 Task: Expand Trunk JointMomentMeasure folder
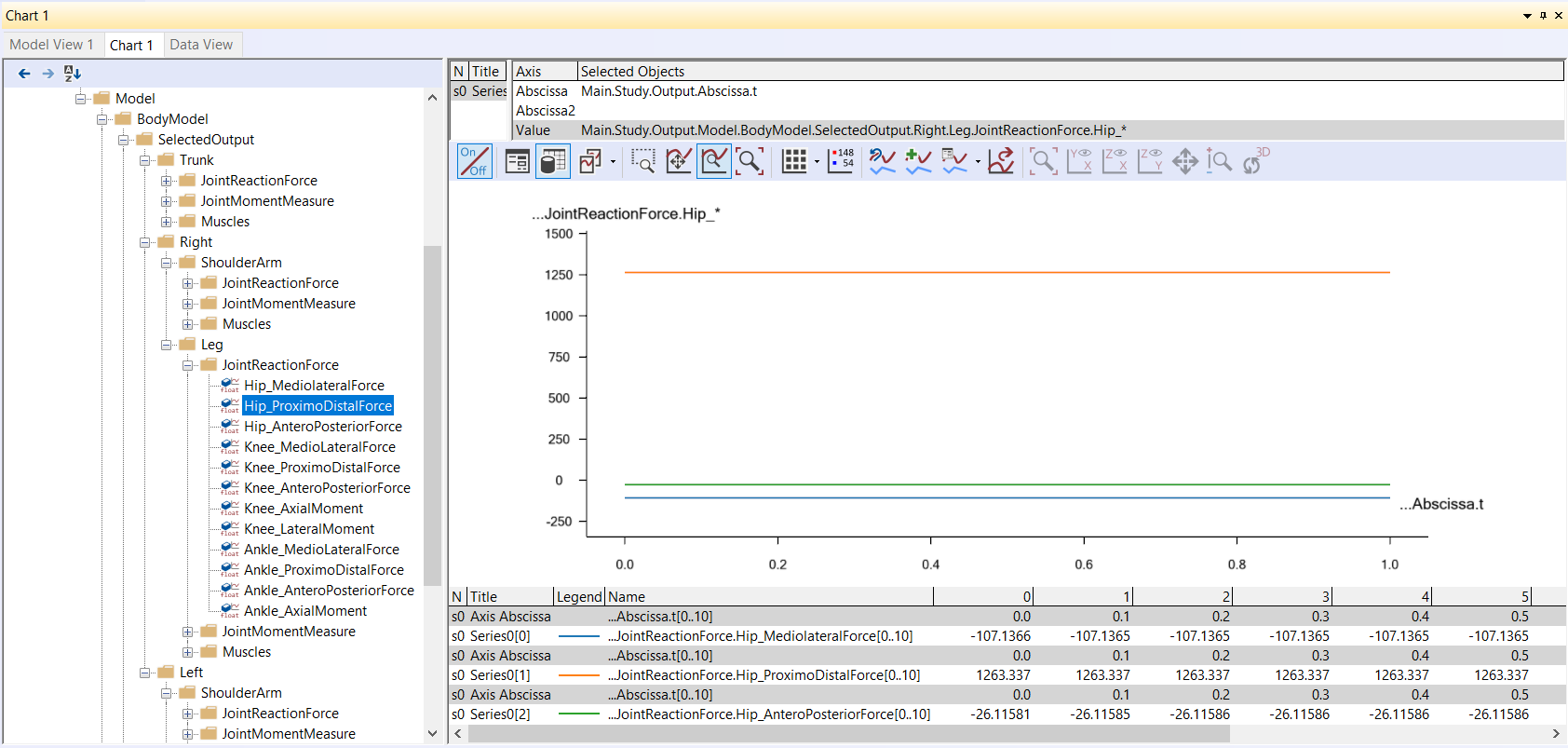tap(167, 201)
